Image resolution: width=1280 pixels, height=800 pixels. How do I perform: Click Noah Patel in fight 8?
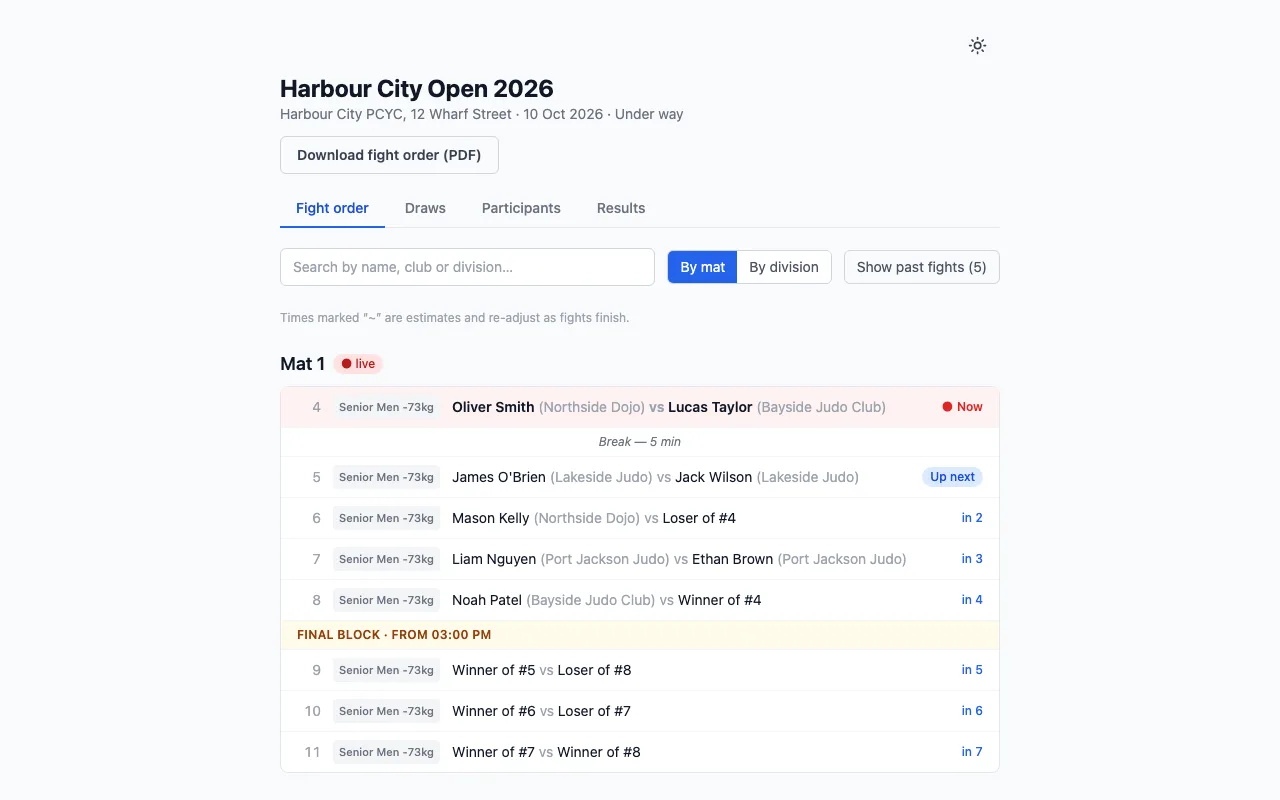click(x=487, y=600)
